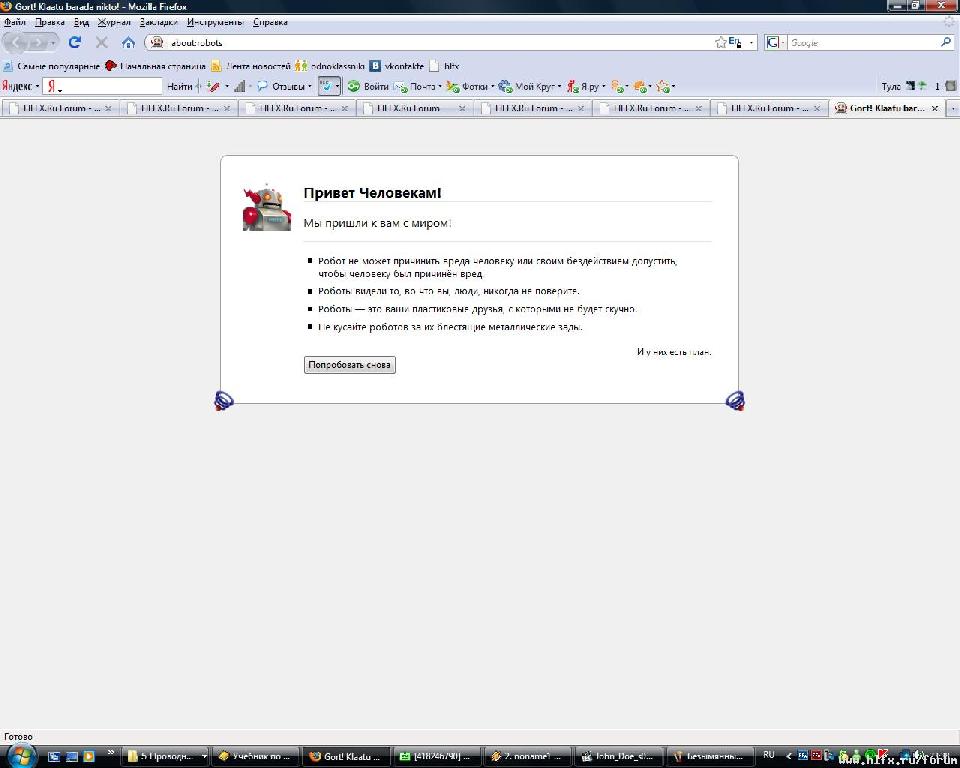Image resolution: width=960 pixels, height=768 pixels.
Task: Click the about:robots address field
Action: click(x=430, y=43)
